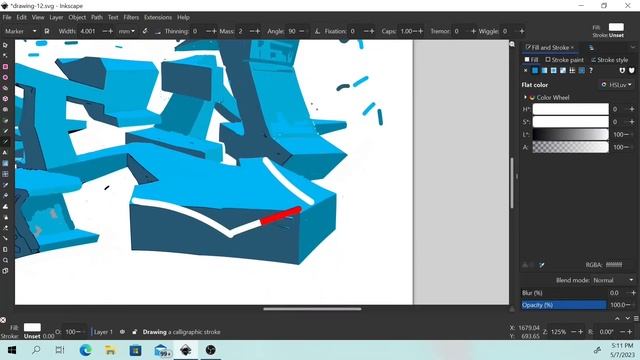Save calligraphy preset icon beside Marker
640x360 pixels.
coord(47,31)
